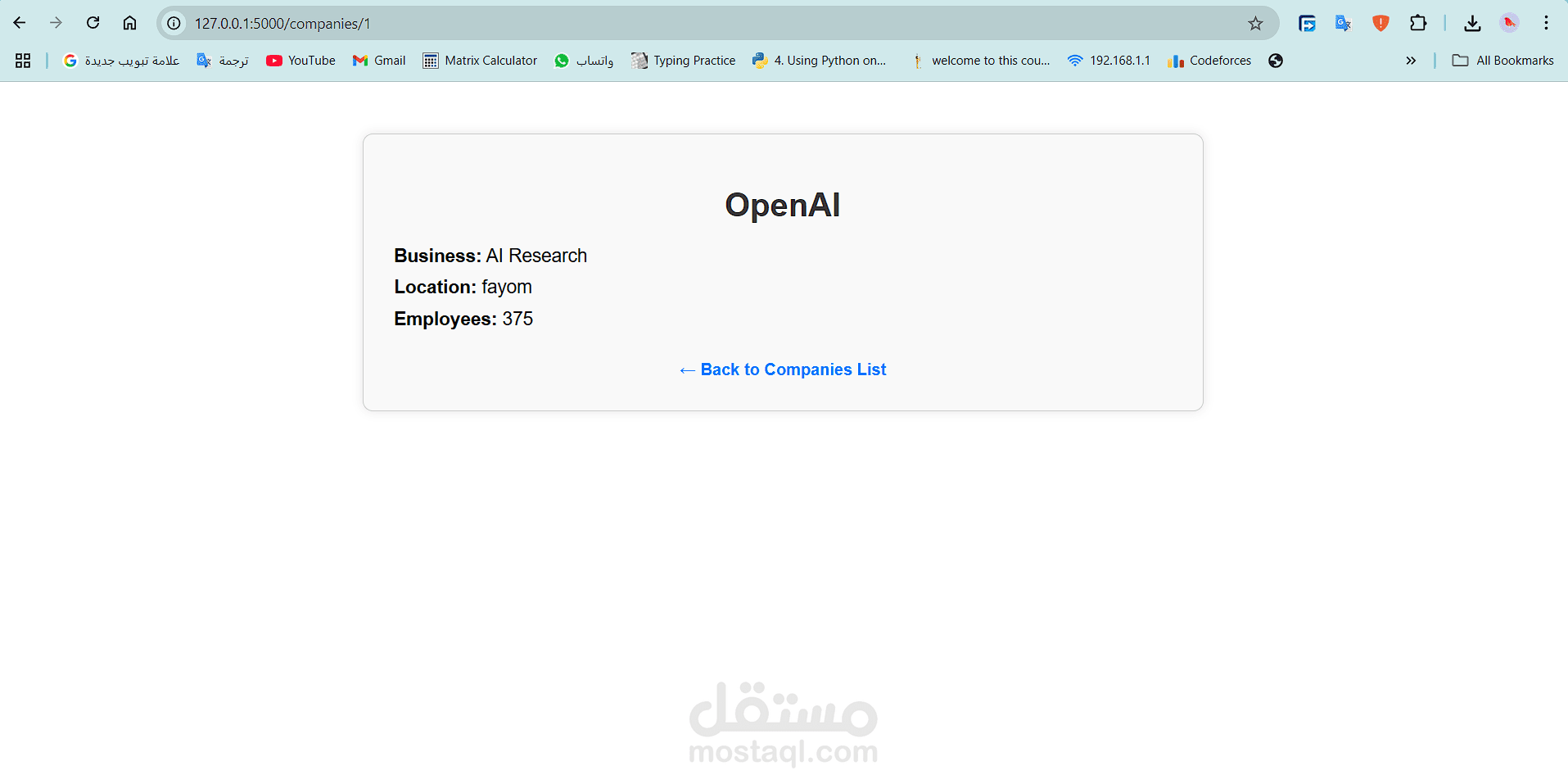Select the 'Business: AI Research' line

(x=490, y=256)
